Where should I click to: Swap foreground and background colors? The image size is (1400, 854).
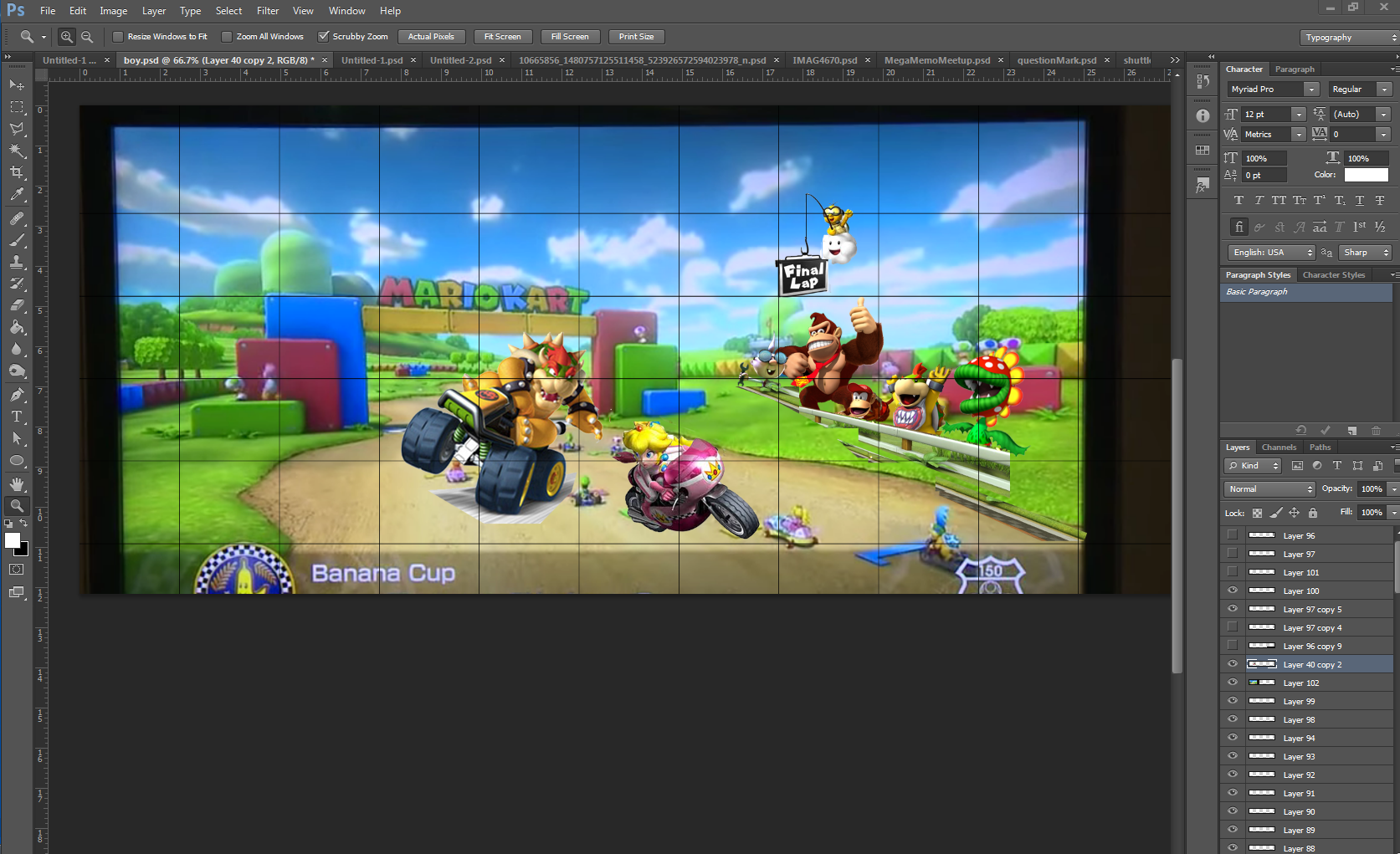pyautogui.click(x=23, y=524)
